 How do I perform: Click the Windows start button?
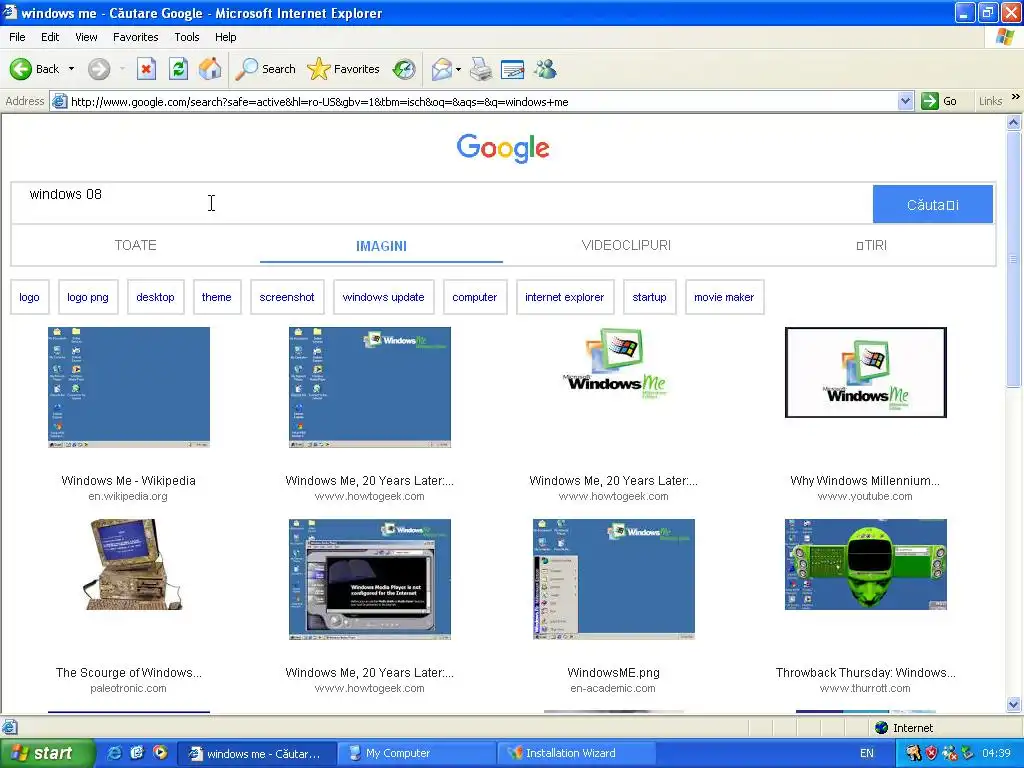[x=46, y=753]
